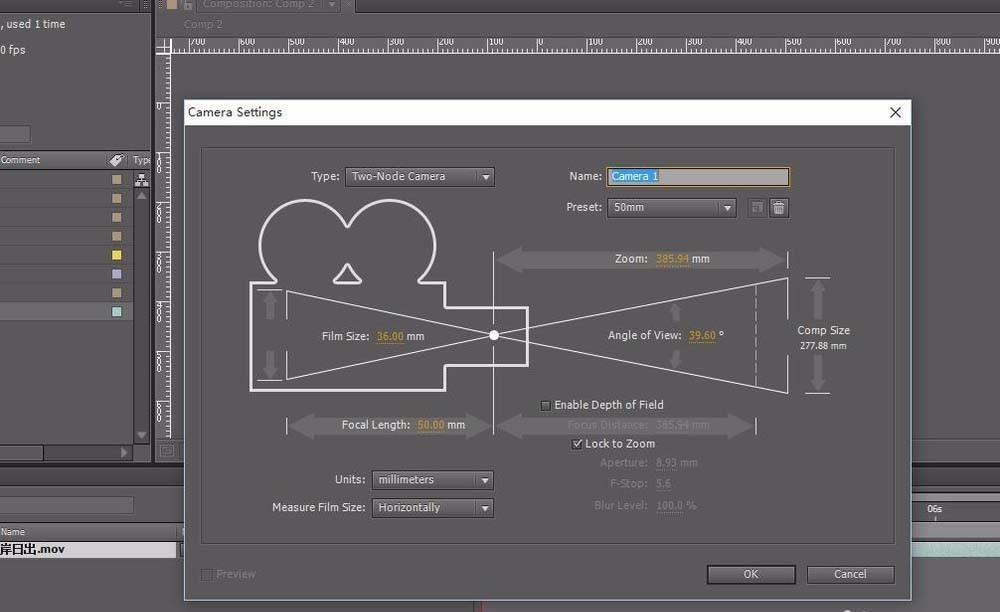This screenshot has height=612, width=1000.
Task: Click the label tag icon in column header
Action: 116,160
